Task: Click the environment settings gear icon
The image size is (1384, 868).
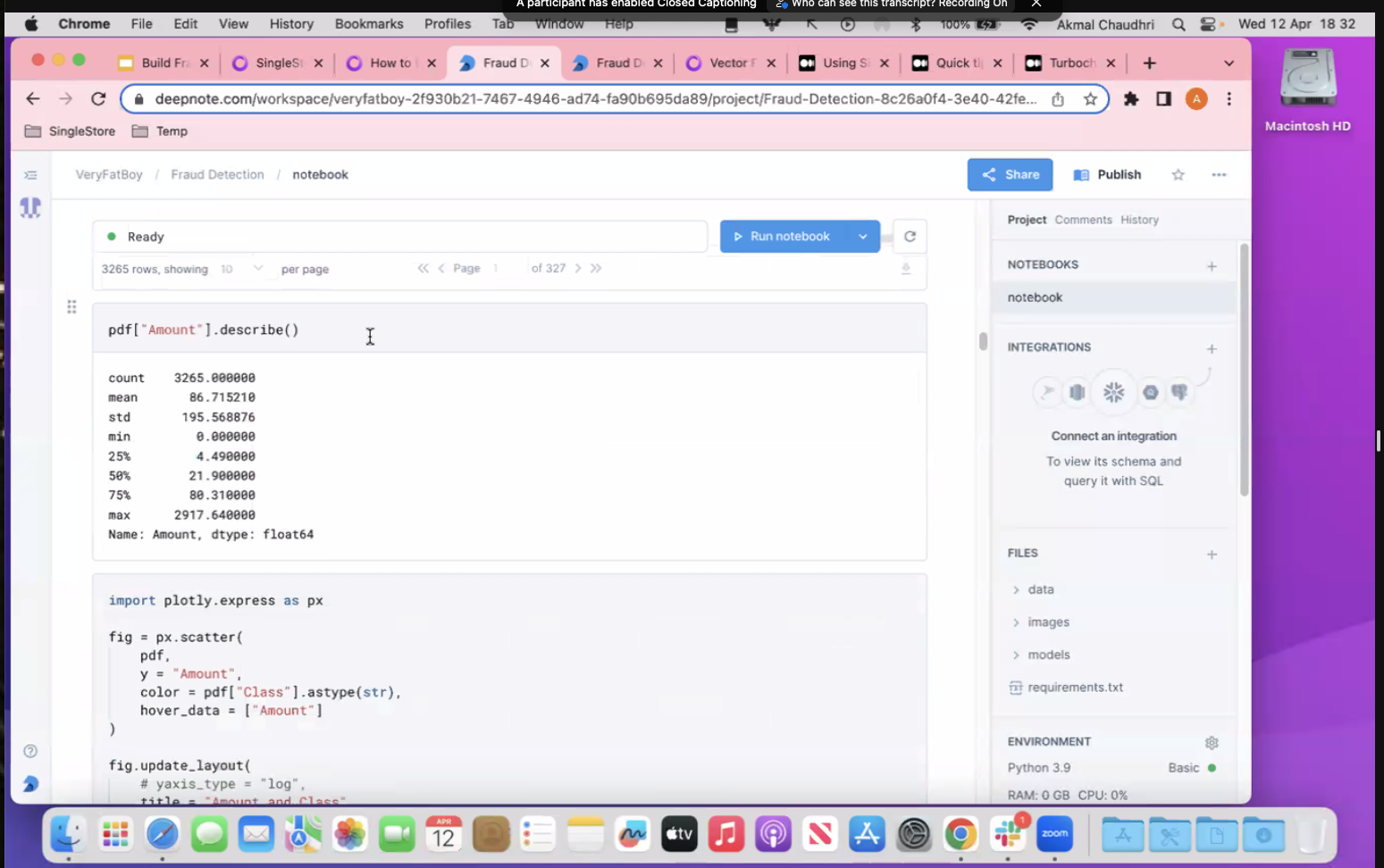Action: point(1212,742)
